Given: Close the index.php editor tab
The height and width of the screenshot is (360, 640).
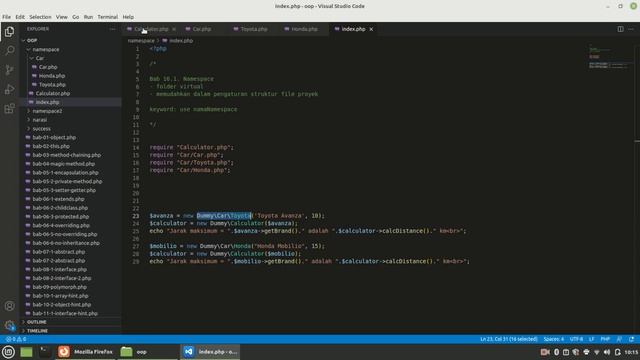Looking at the screenshot, I should [x=371, y=29].
